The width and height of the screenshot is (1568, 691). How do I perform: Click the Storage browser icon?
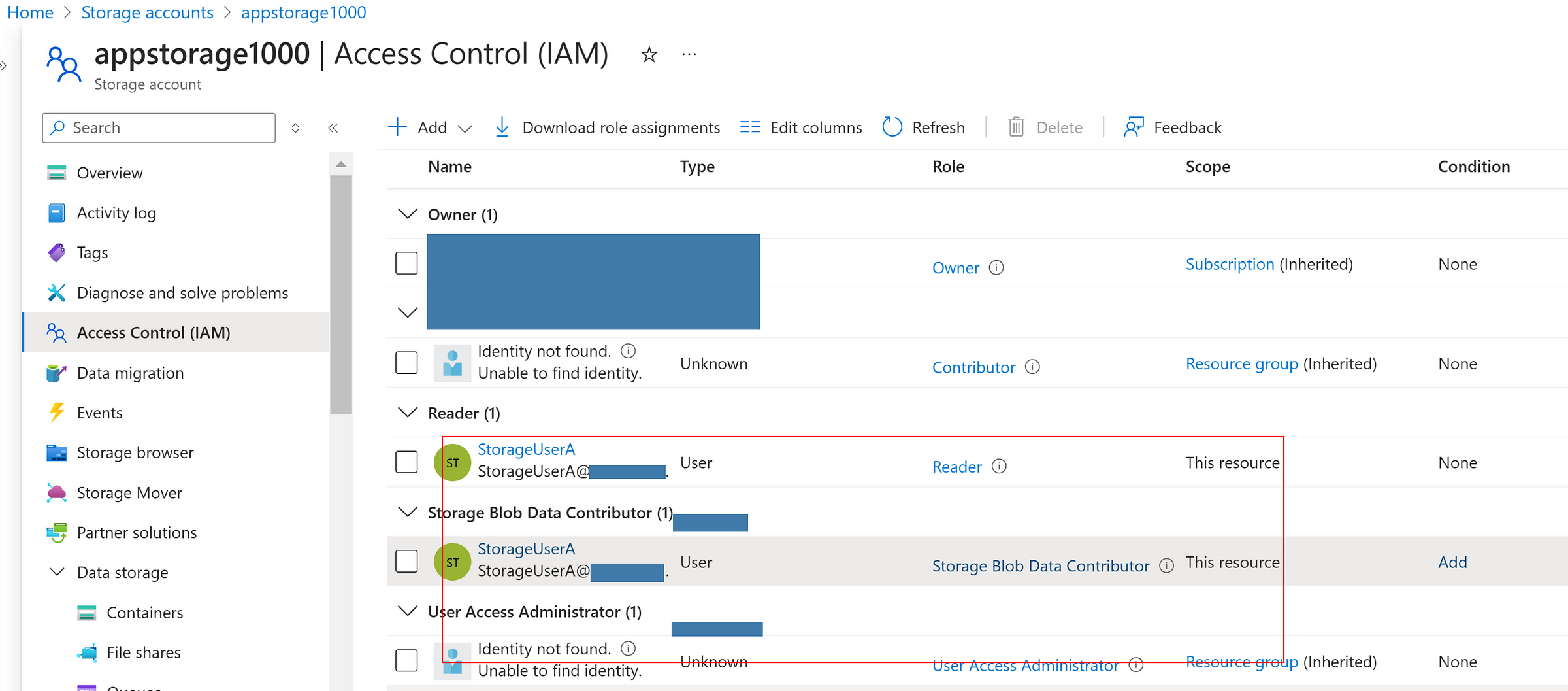pos(57,452)
